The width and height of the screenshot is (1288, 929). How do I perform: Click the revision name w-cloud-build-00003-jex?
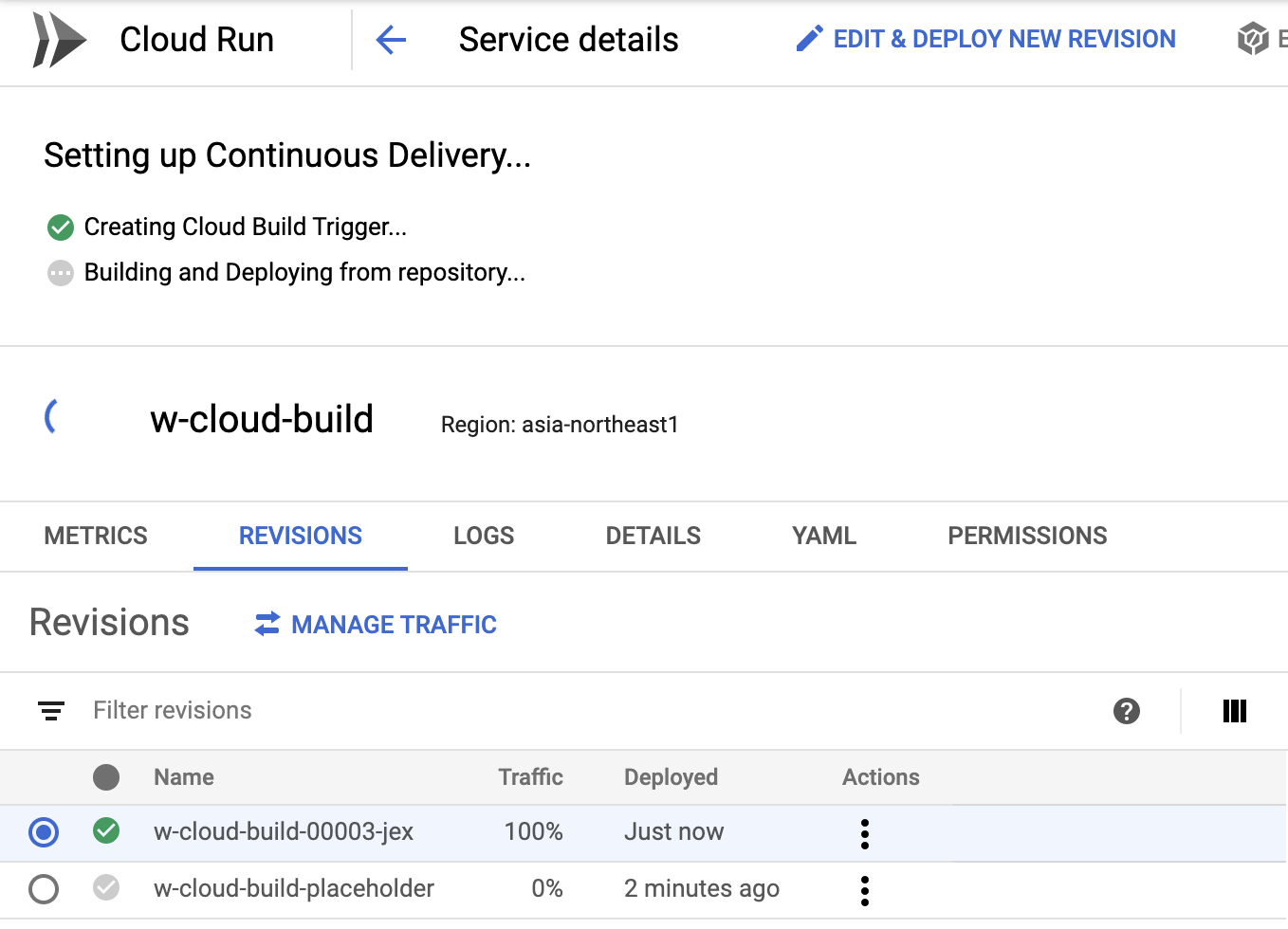(284, 831)
